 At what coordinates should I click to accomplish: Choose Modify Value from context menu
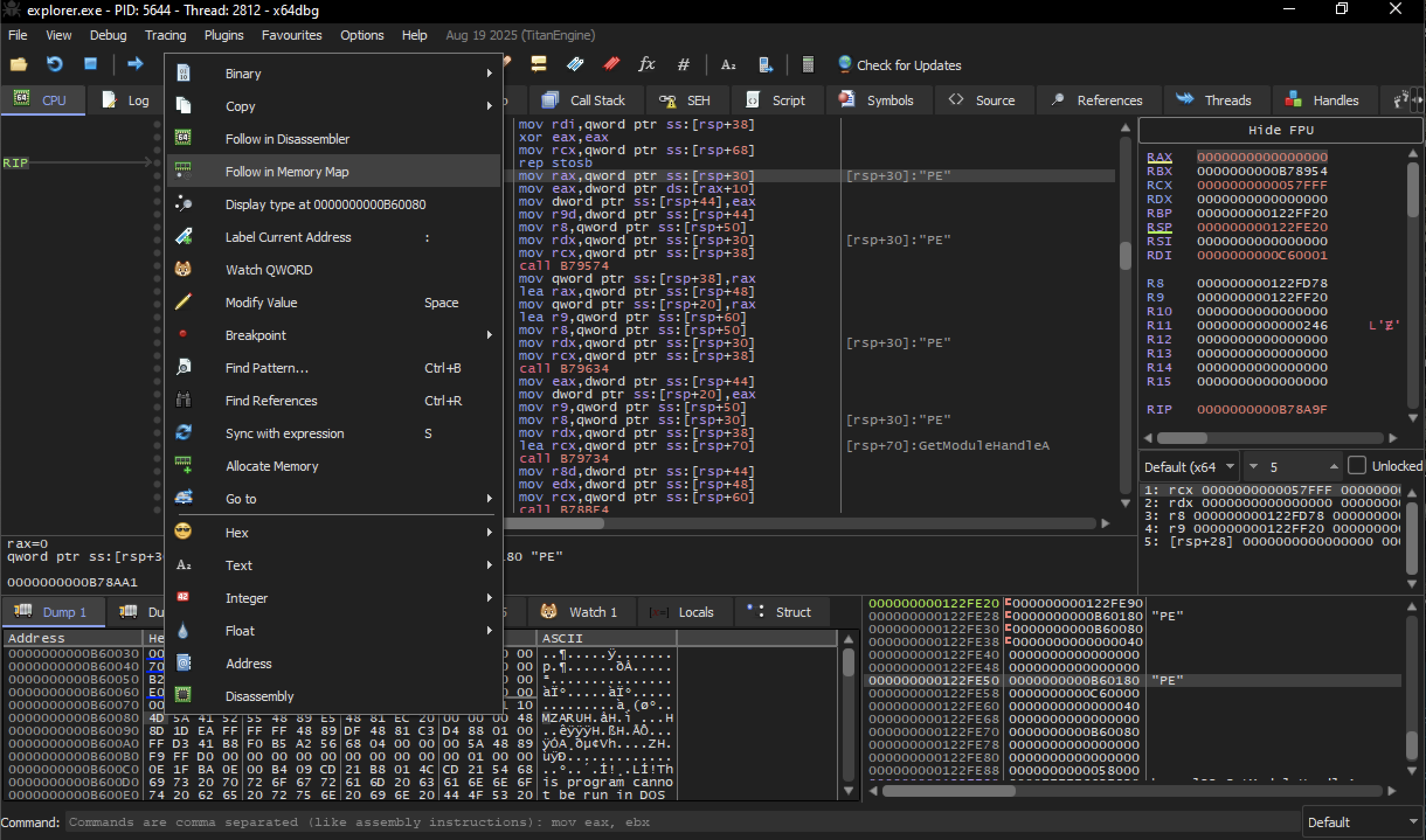tap(333, 303)
